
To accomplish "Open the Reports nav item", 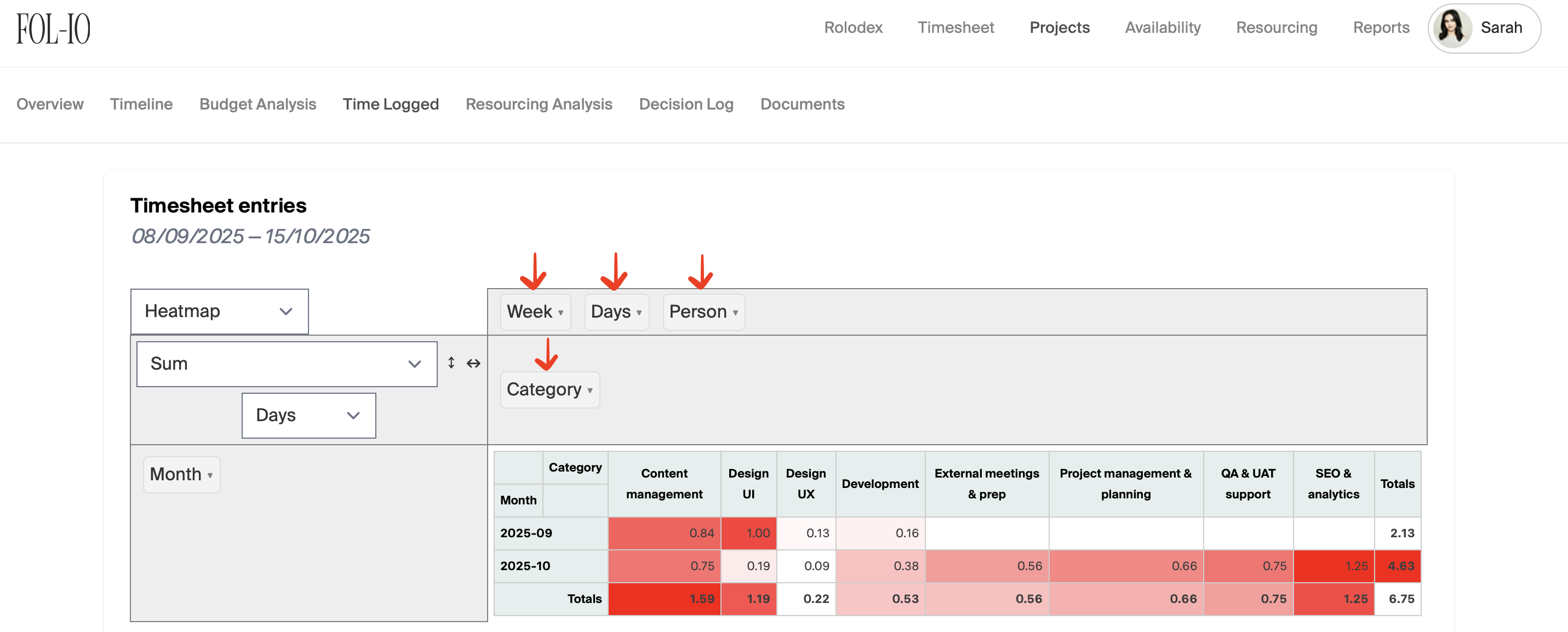I will click(x=1381, y=27).
